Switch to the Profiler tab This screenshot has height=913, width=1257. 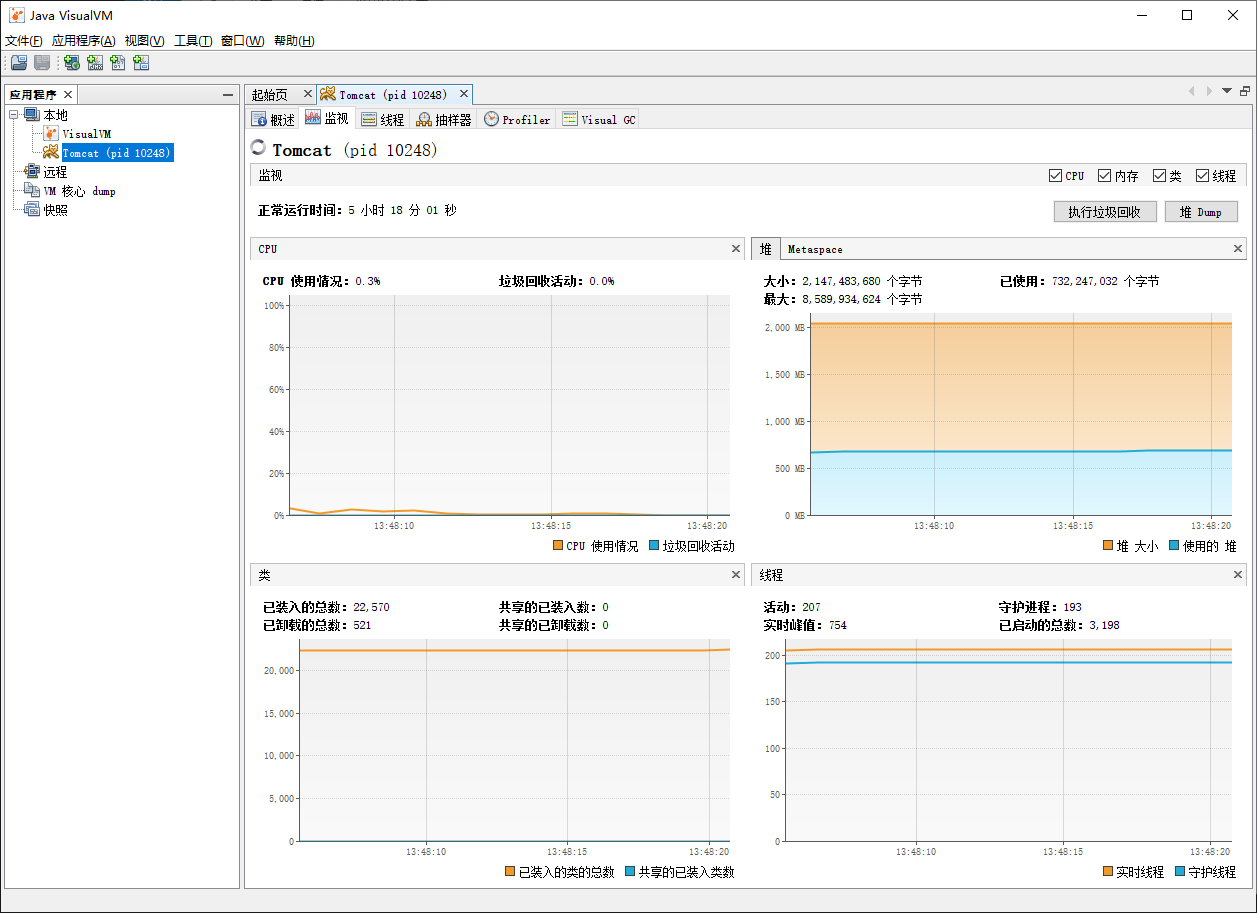point(517,119)
